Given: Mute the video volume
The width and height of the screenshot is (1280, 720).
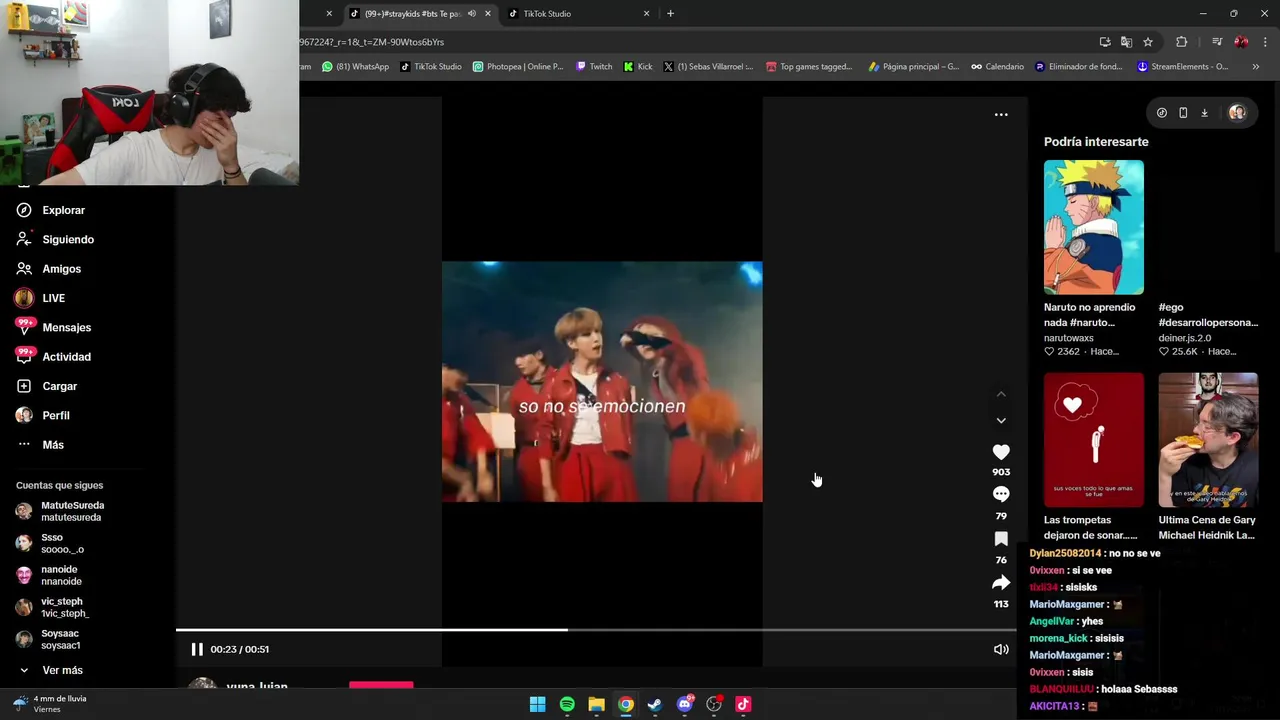Looking at the screenshot, I should pyautogui.click(x=1001, y=649).
